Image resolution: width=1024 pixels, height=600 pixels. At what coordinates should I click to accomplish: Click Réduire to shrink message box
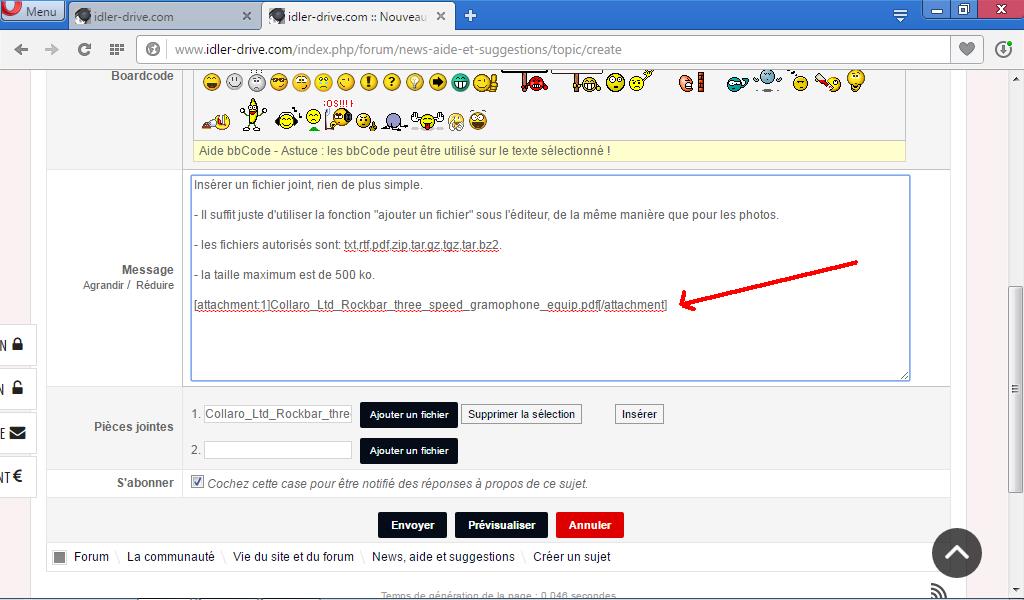154,285
